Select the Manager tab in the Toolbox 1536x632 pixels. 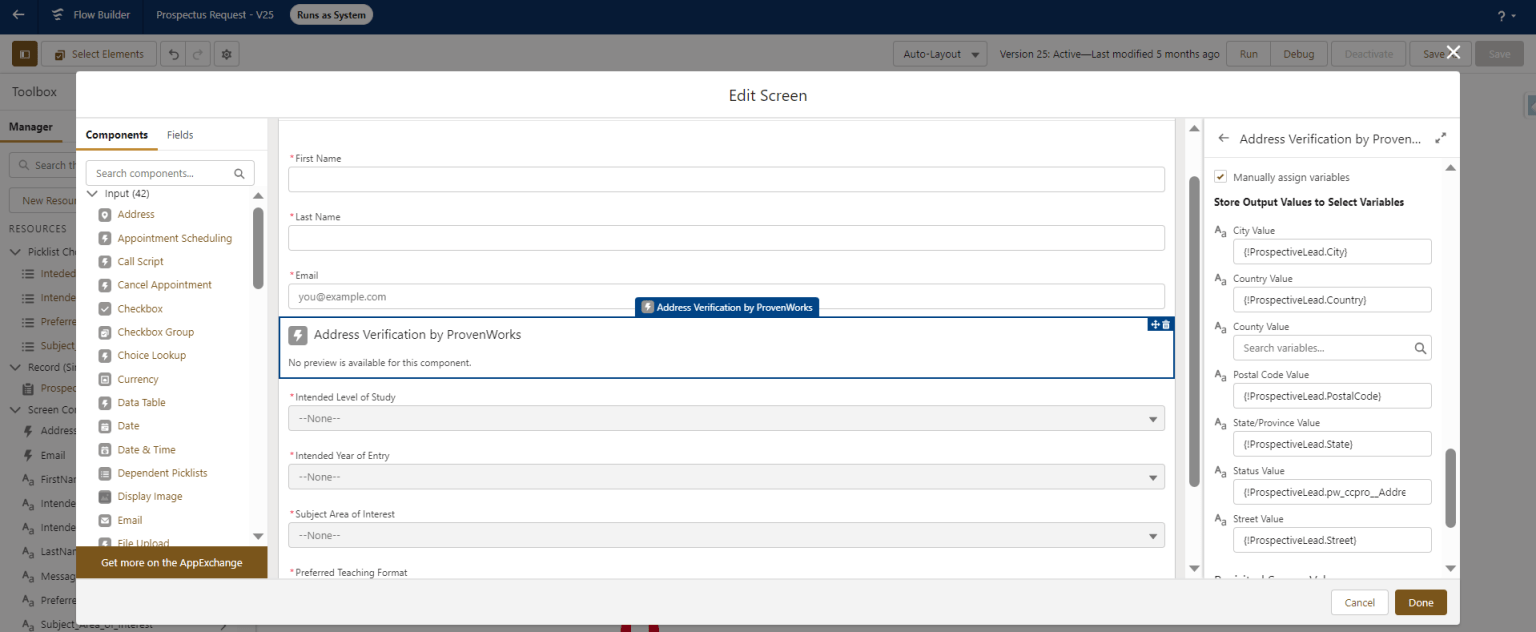click(x=32, y=127)
